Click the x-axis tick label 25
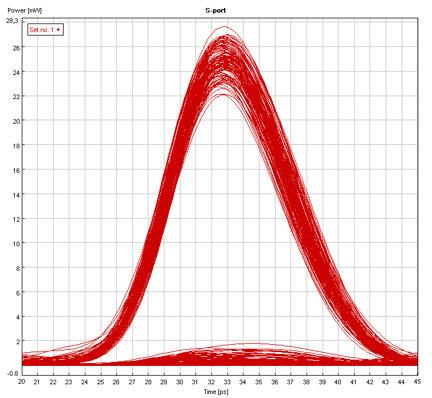This screenshot has width=432, height=398. (101, 382)
